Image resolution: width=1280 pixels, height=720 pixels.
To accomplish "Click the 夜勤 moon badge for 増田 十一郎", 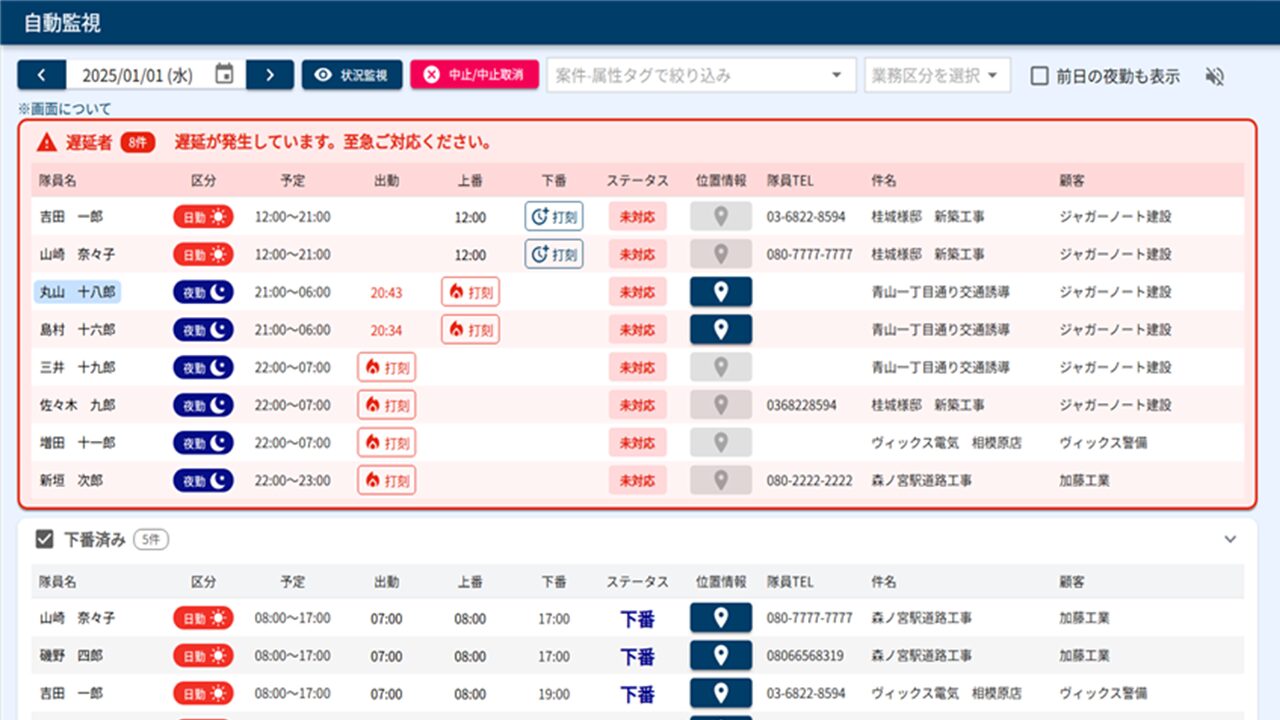I will [x=204, y=442].
